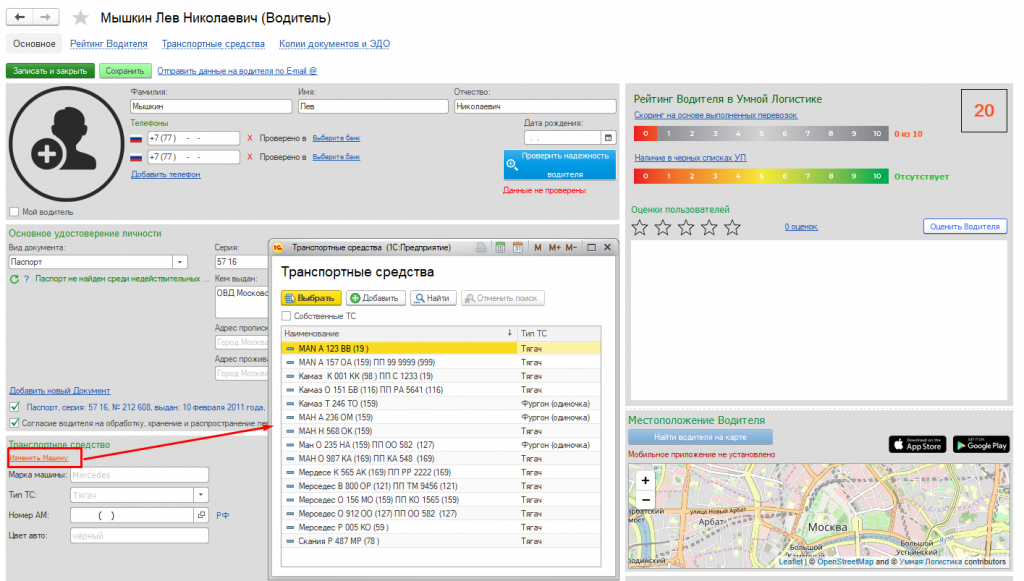This screenshot has height=581, width=1024.
Task: Rate driver with the fifth star
Action: (733, 227)
